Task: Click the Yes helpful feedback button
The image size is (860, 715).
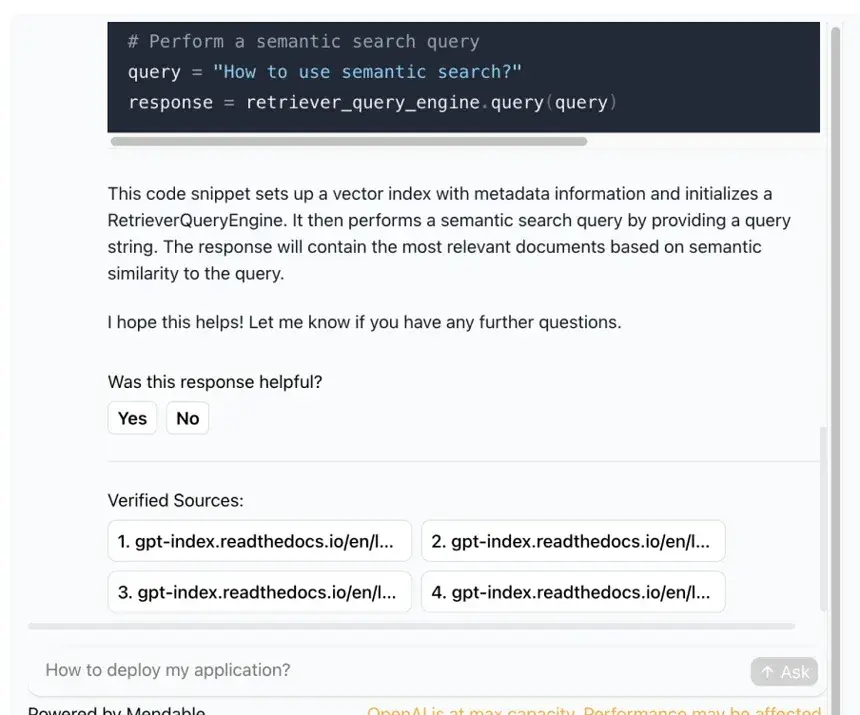Action: point(132,418)
